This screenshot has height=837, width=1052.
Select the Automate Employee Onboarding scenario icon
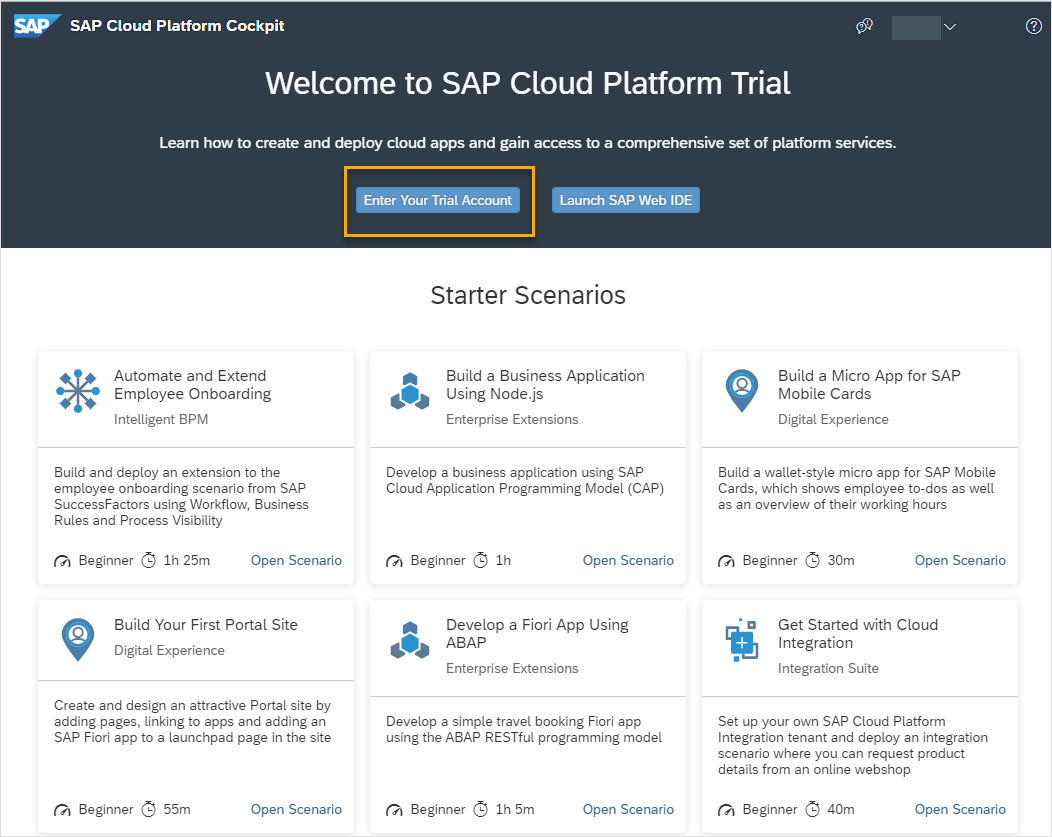(x=78, y=390)
